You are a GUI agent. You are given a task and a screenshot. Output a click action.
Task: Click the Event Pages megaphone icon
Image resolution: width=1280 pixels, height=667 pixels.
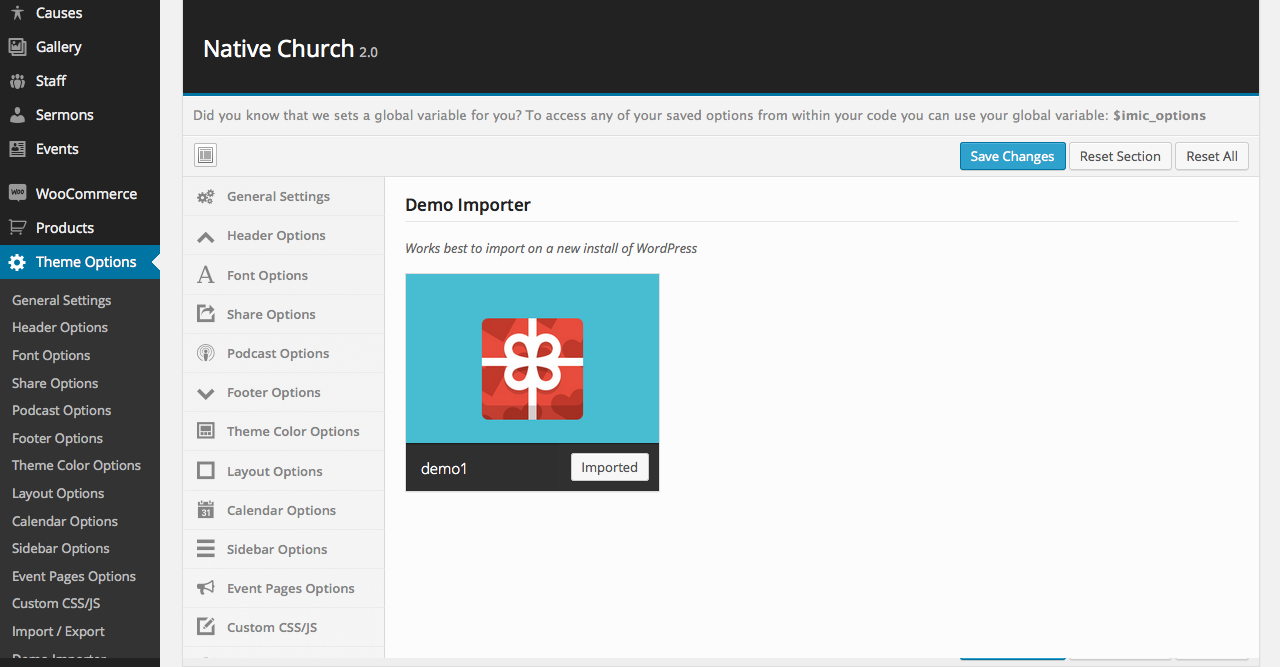coord(206,588)
